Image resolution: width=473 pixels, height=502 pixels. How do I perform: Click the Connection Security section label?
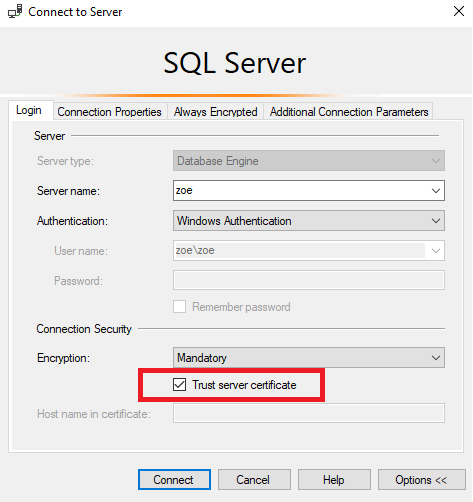coord(84,329)
